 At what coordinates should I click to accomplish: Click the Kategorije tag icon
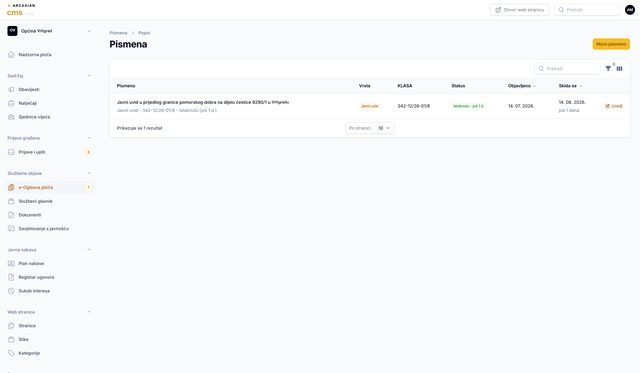[x=11, y=353]
